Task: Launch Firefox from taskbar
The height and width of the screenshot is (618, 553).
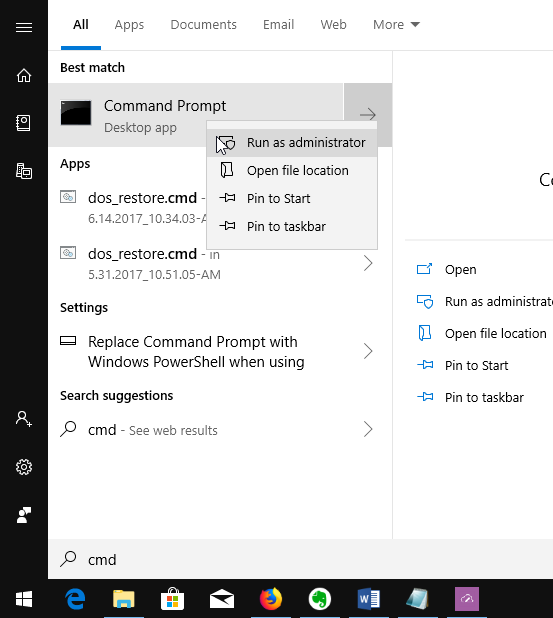Action: pos(271,599)
